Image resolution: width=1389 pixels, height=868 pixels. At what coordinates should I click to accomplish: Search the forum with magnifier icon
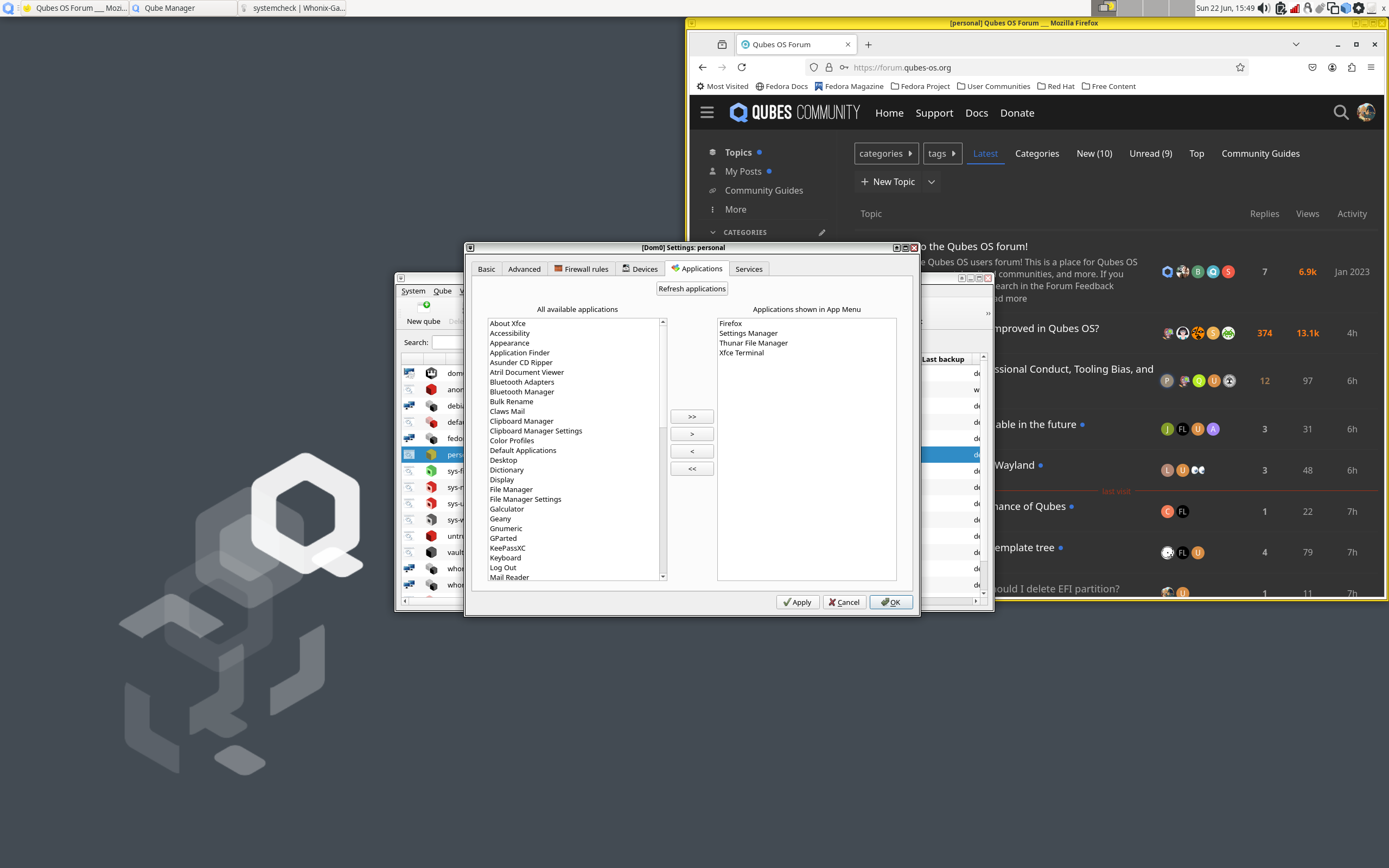(x=1341, y=112)
